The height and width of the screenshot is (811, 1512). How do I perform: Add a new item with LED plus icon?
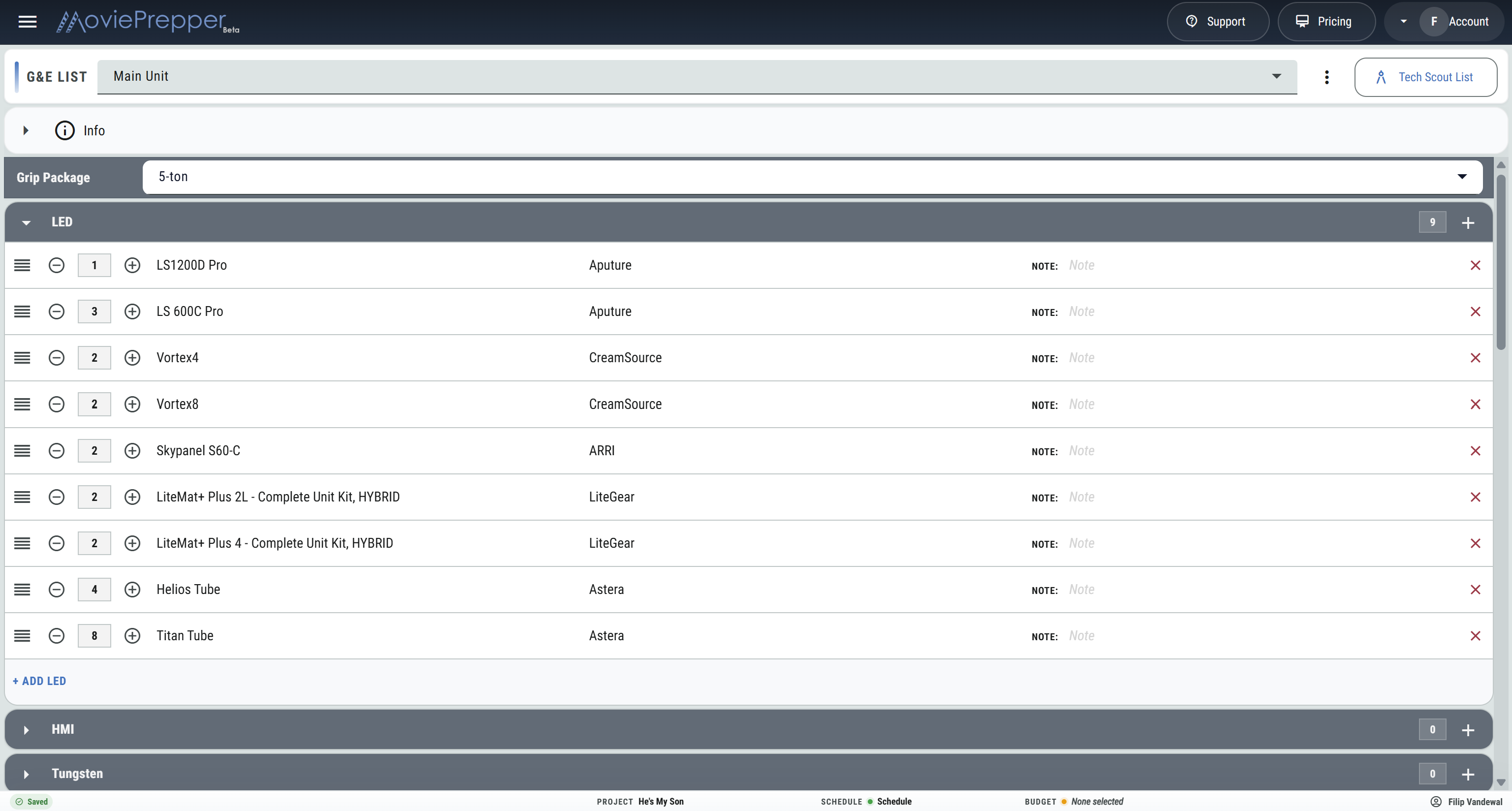point(1468,222)
